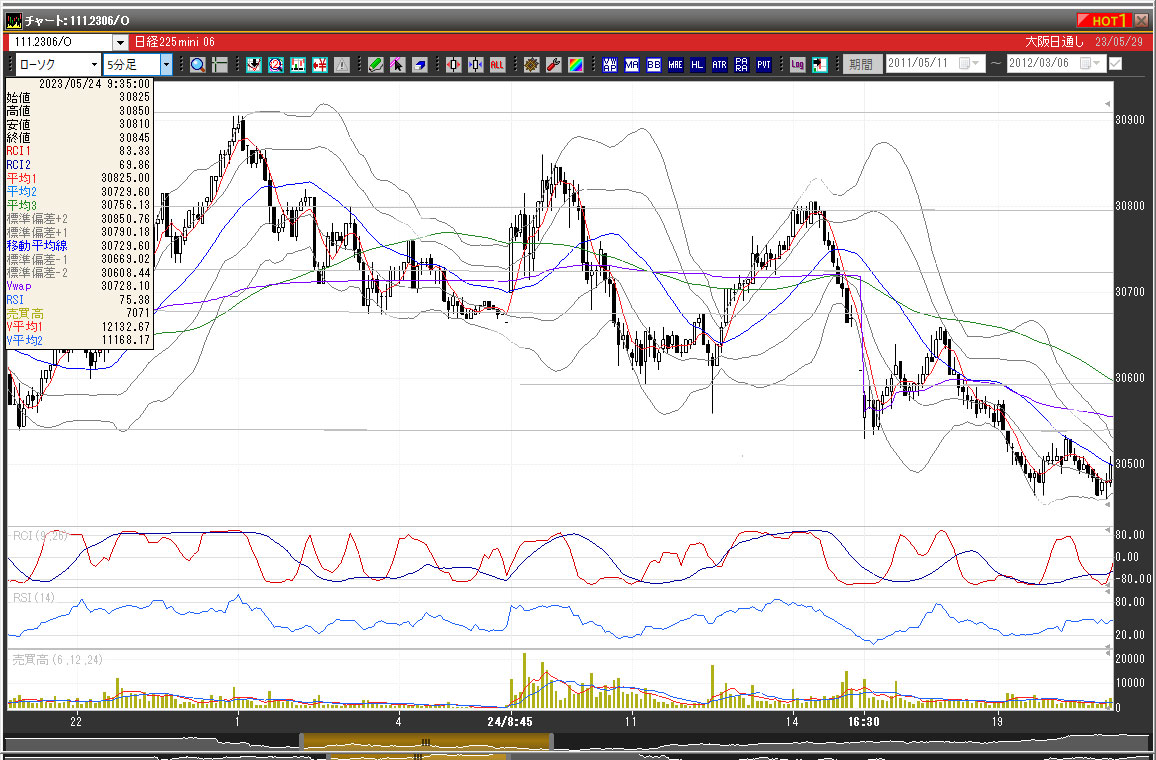The height and width of the screenshot is (760, 1156).
Task: Click the 日経225mini 06 instrument name
Action: click(175, 43)
